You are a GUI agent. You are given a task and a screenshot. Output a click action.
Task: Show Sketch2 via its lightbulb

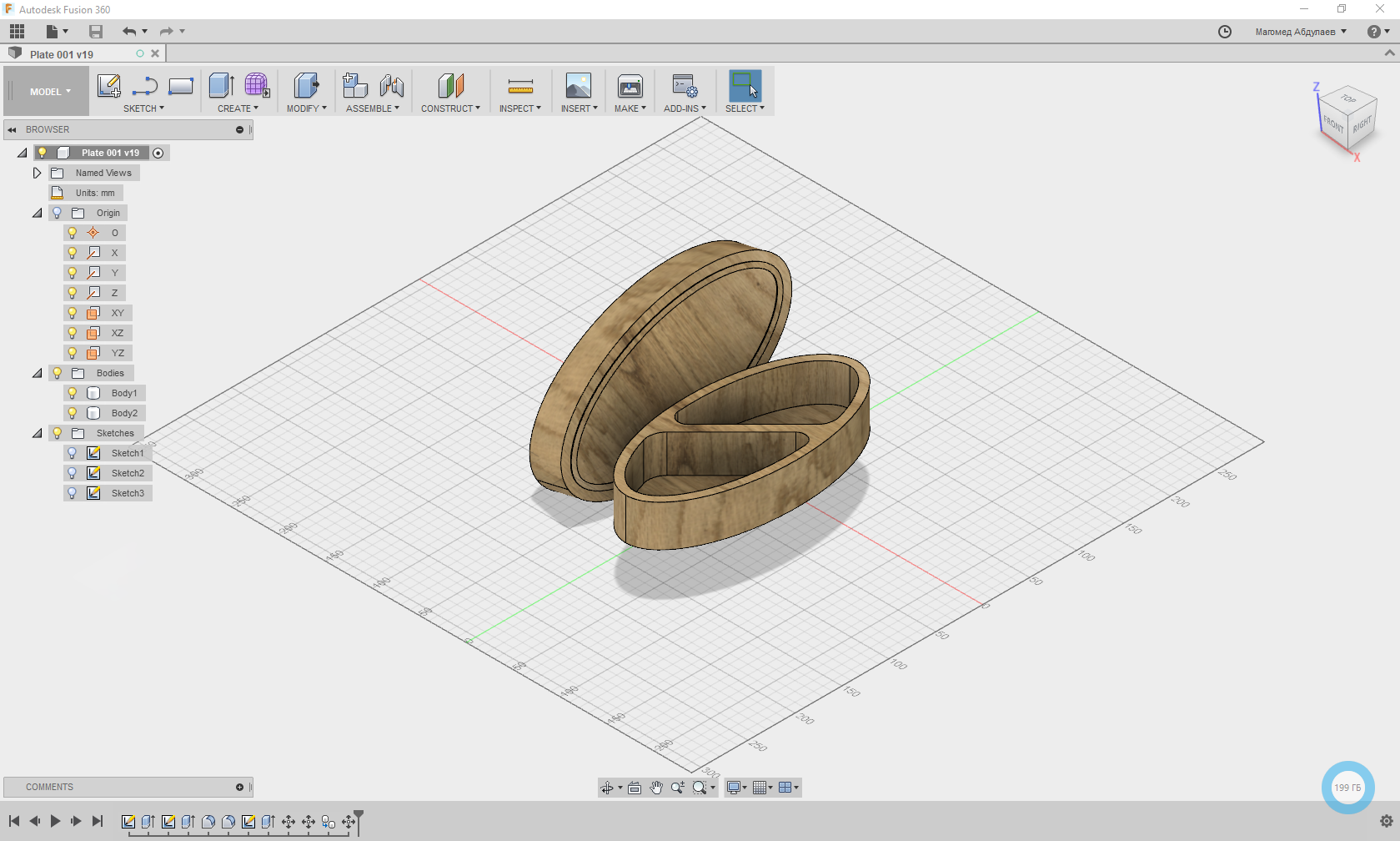(73, 473)
